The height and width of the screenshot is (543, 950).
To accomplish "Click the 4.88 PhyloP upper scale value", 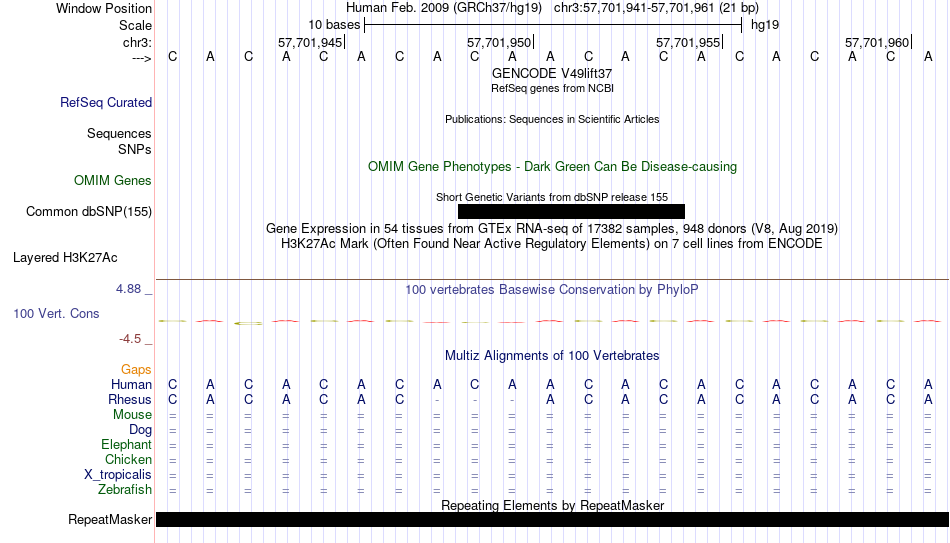I will click(x=129, y=289).
